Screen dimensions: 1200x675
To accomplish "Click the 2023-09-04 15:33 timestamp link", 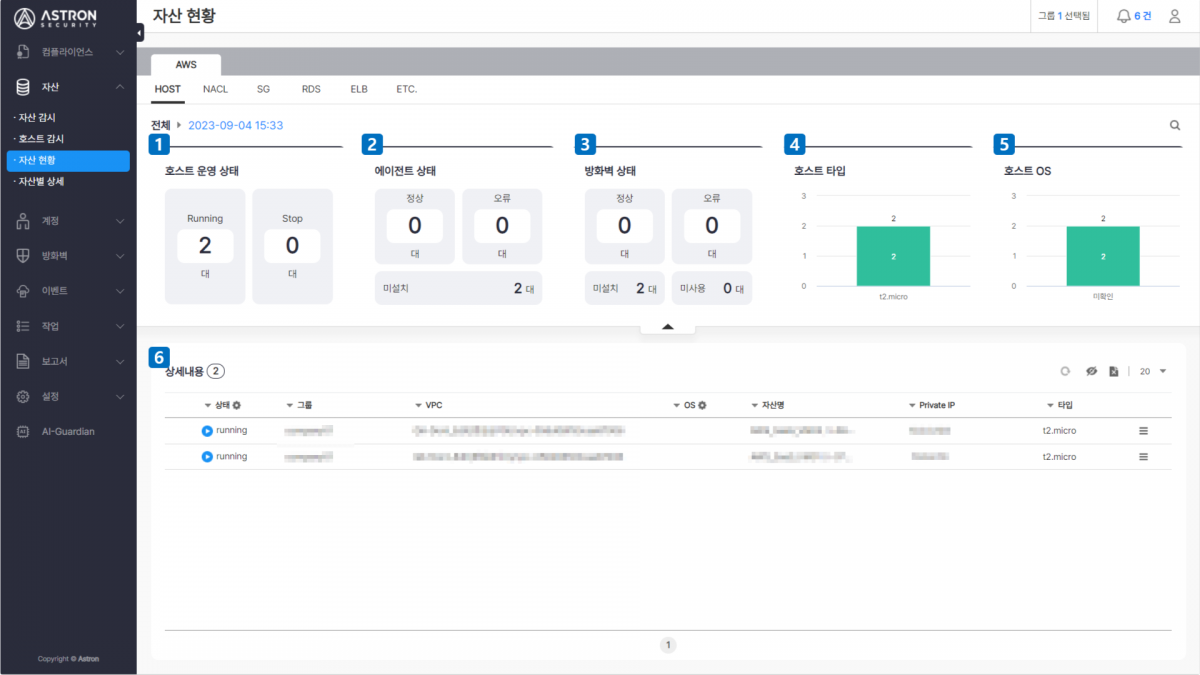I will 235,126.
